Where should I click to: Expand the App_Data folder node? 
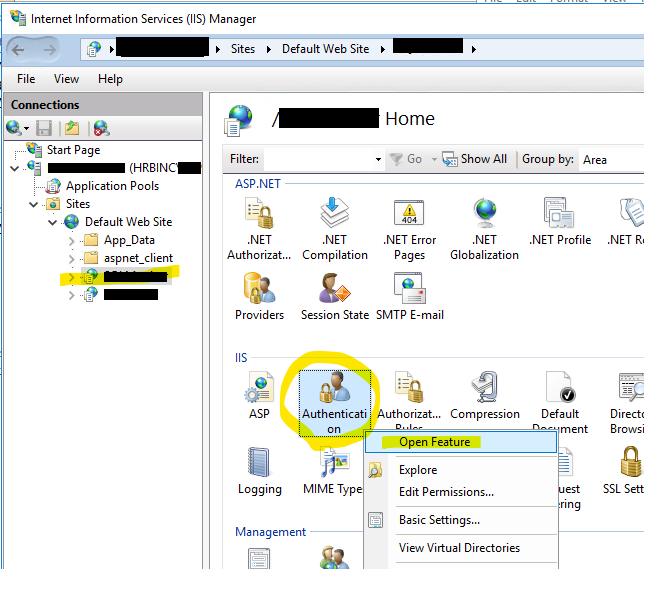(70, 240)
